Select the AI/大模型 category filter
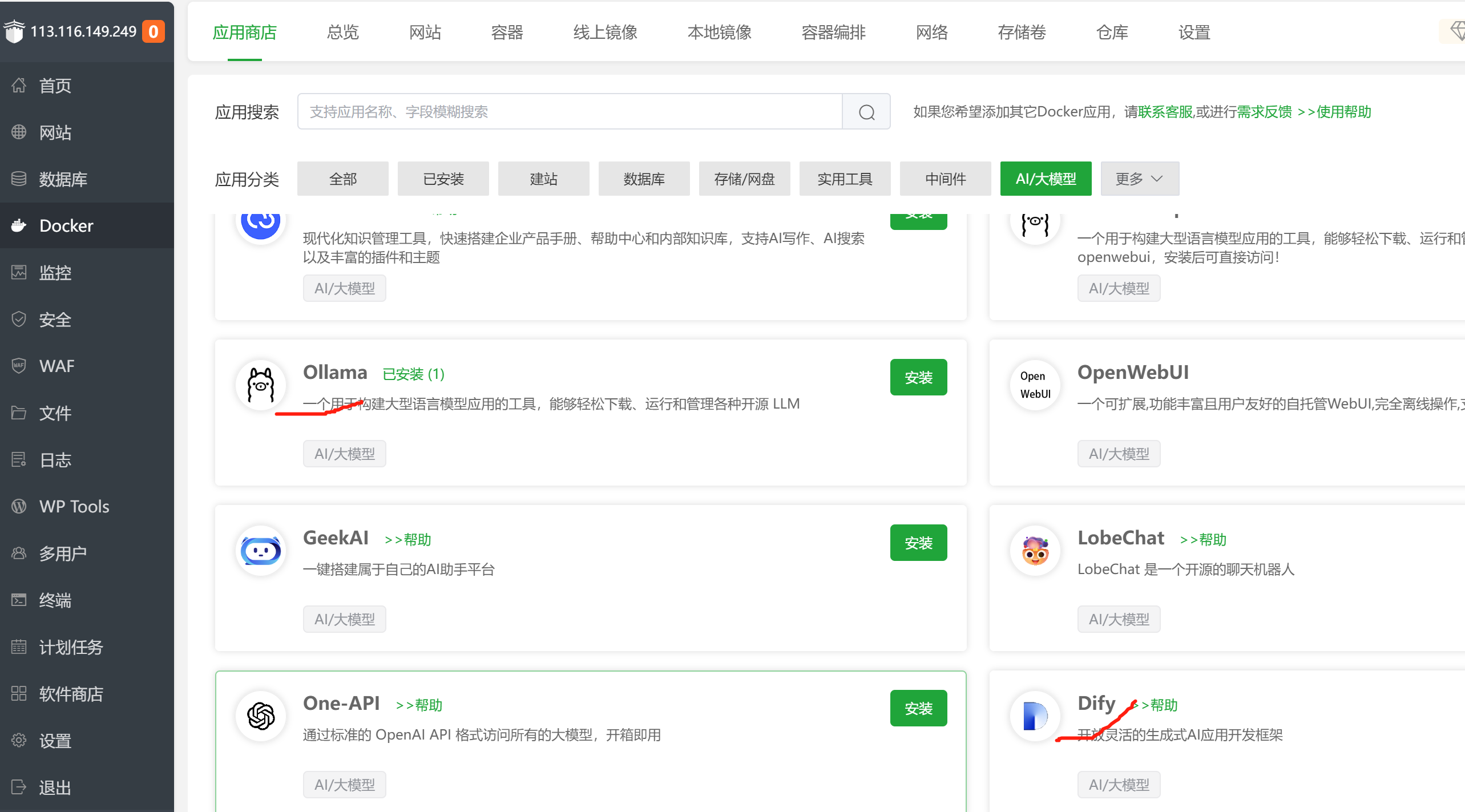This screenshot has width=1465, height=812. 1045,179
